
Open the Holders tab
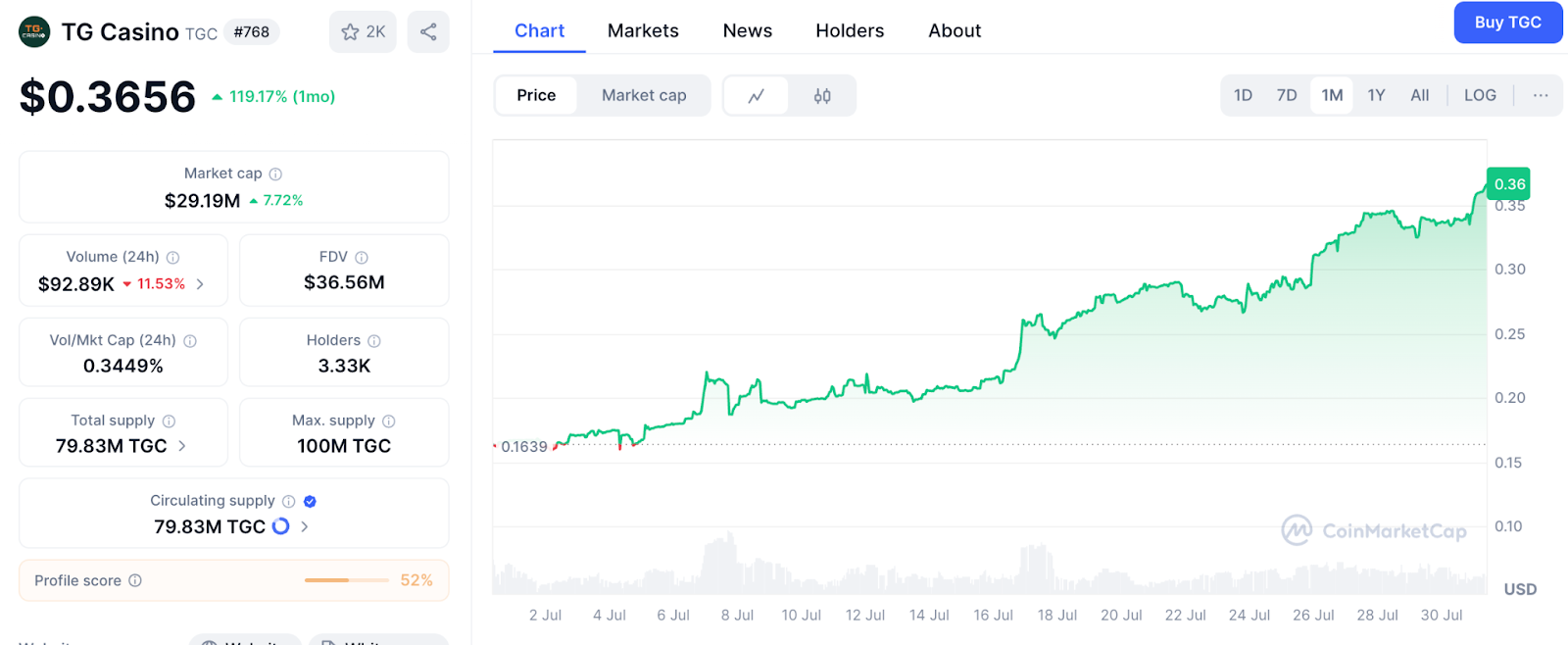point(850,31)
